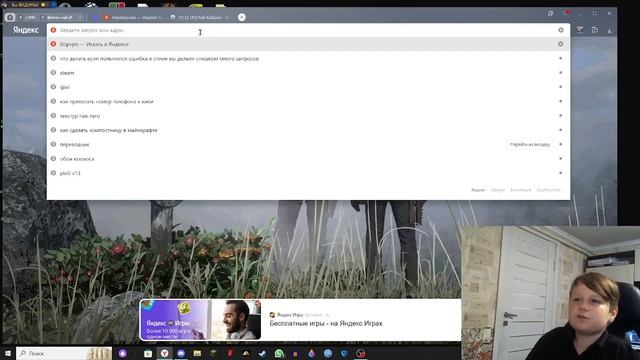Image resolution: width=640 pixels, height=360 pixels.
Task: Select suggestion about making a composter in Minecraft
Action: point(308,130)
